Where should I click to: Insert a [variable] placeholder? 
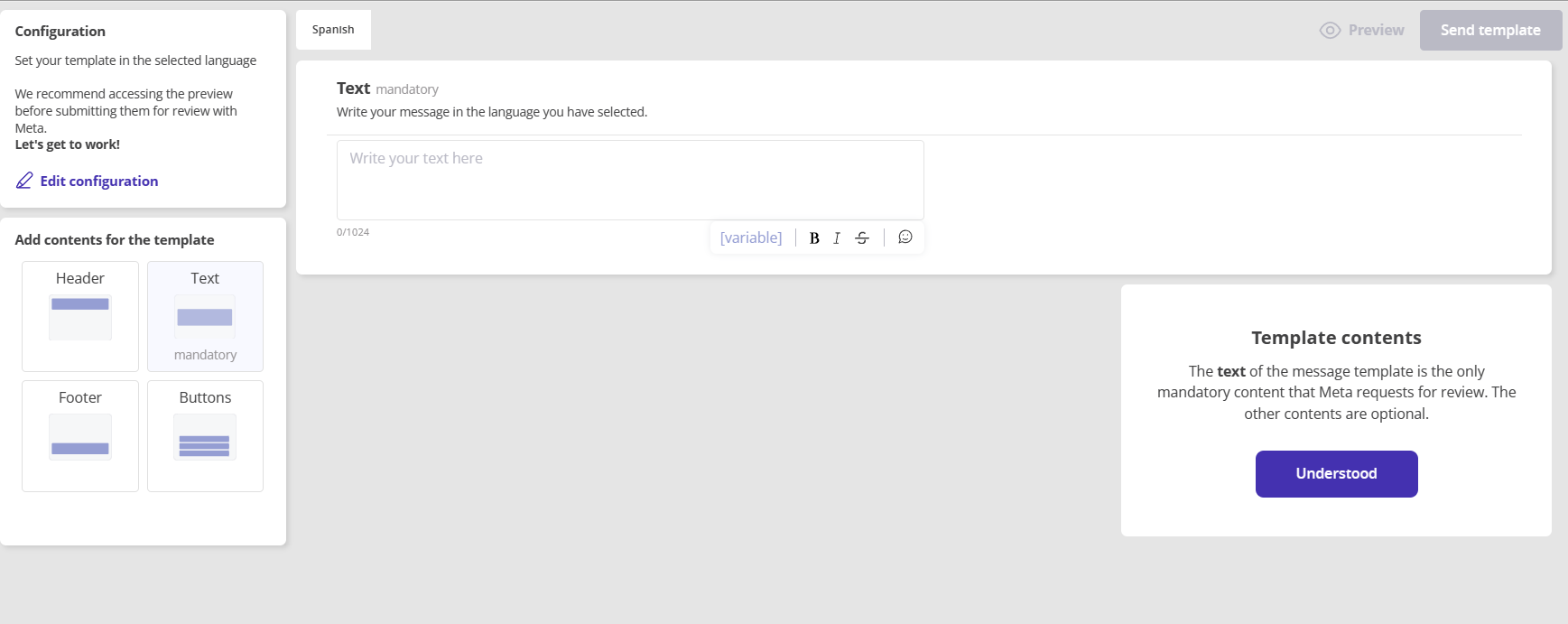click(x=751, y=237)
